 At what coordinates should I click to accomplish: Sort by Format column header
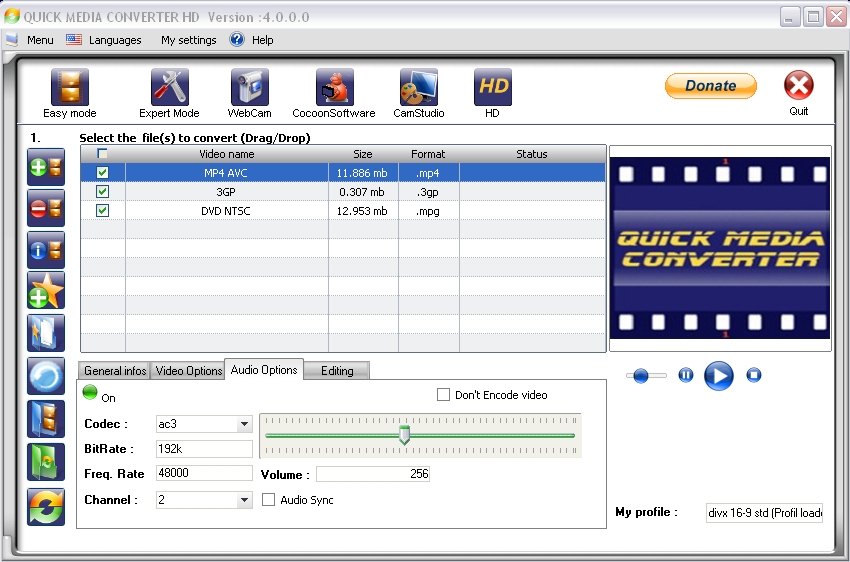click(x=428, y=154)
